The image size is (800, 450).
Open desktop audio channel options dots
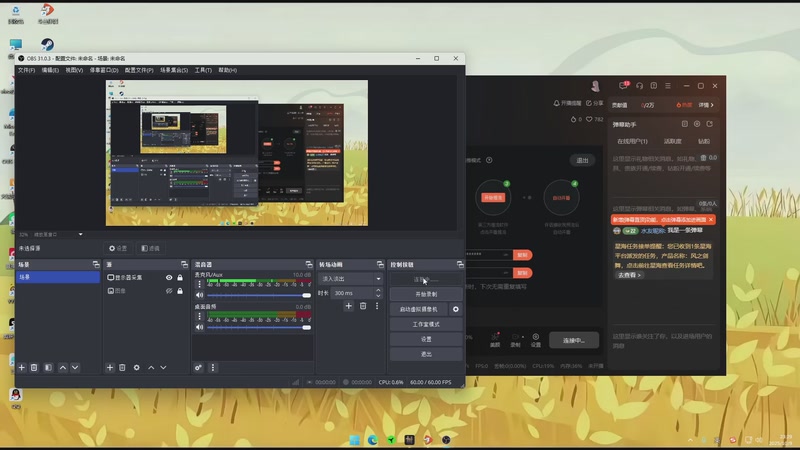coord(199,316)
